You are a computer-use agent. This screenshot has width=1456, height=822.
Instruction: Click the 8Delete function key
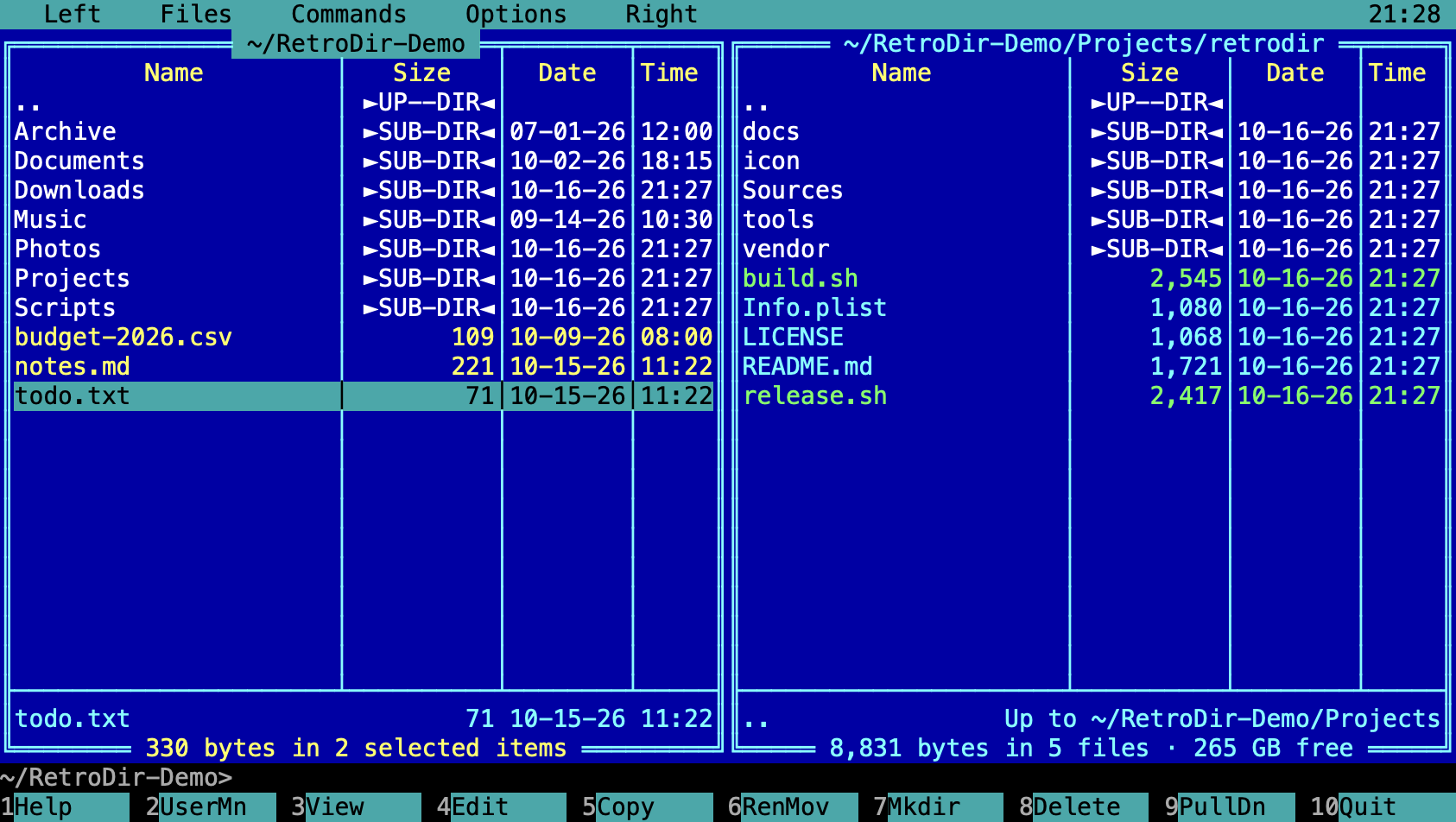(1084, 806)
